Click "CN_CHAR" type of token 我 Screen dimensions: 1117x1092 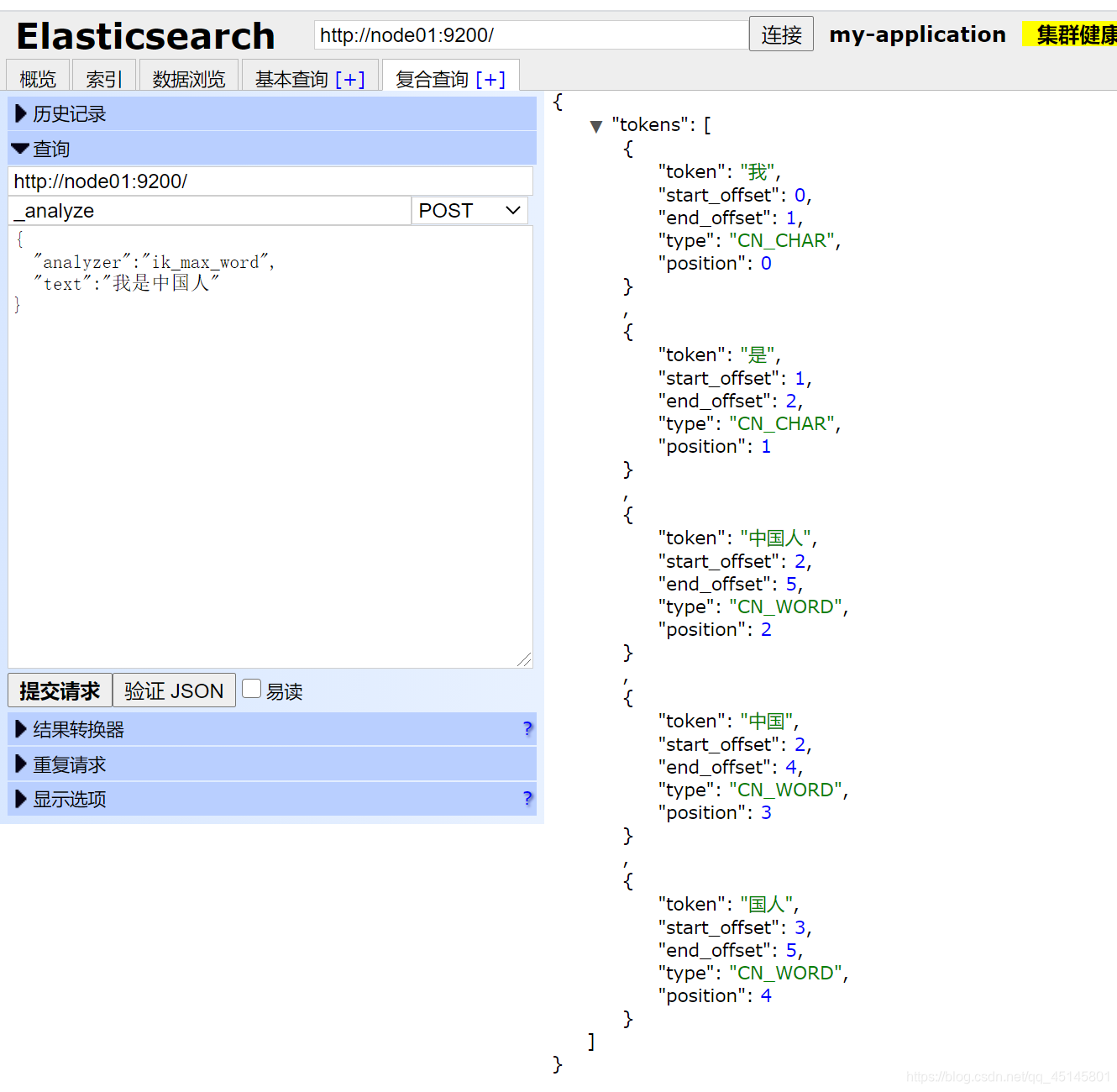pos(782,240)
